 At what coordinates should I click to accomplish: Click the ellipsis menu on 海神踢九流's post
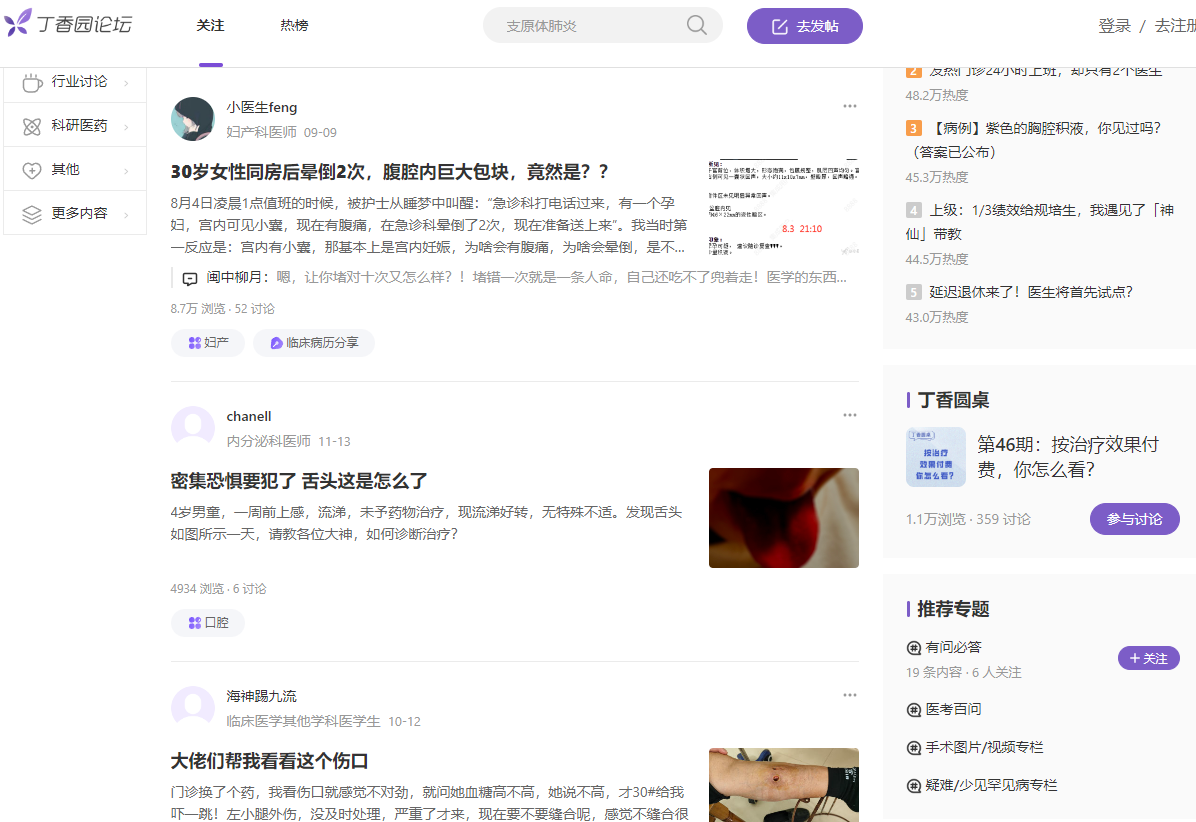[x=849, y=695]
